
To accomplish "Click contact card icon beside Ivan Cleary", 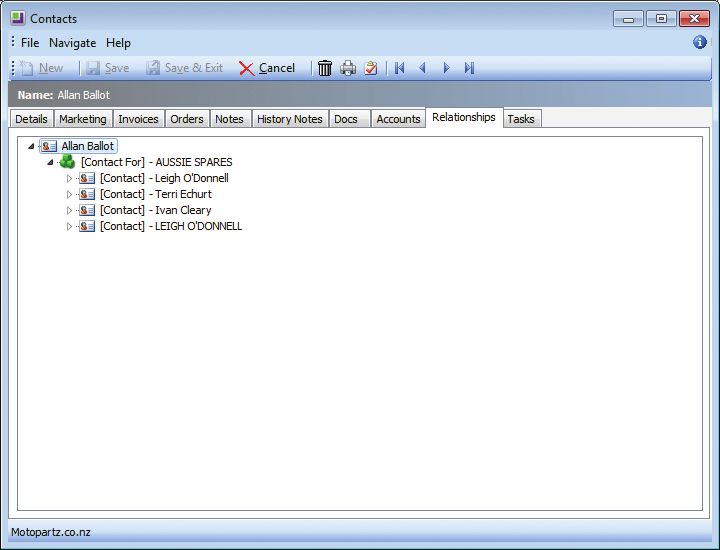I will pos(87,210).
